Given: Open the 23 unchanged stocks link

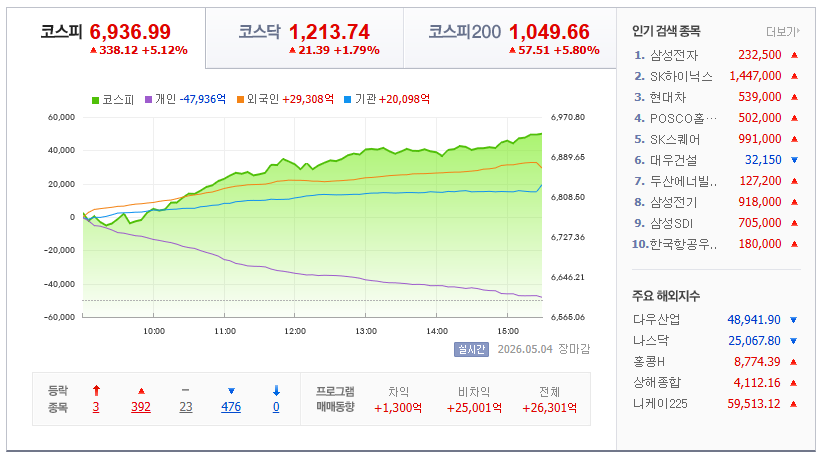Looking at the screenshot, I should 186,407.
